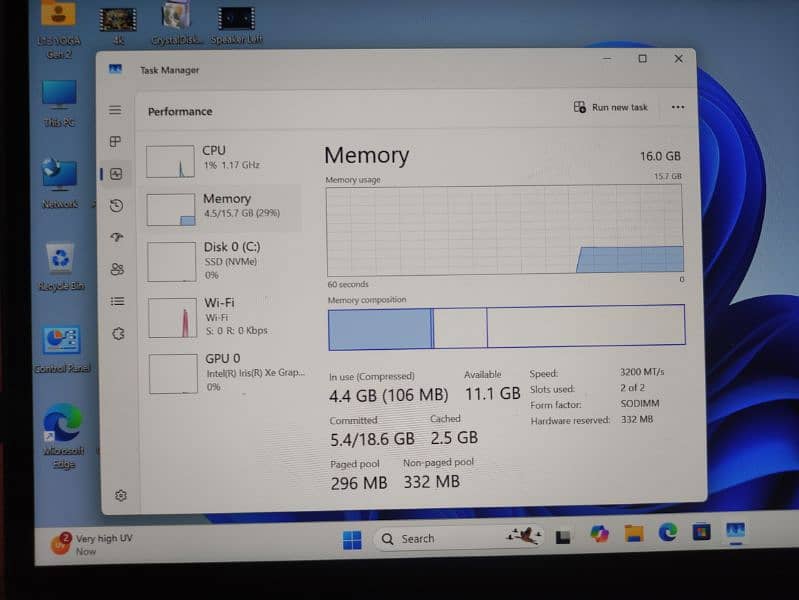
Task: Select Microsoft Edge desktop shortcut
Action: (64, 436)
